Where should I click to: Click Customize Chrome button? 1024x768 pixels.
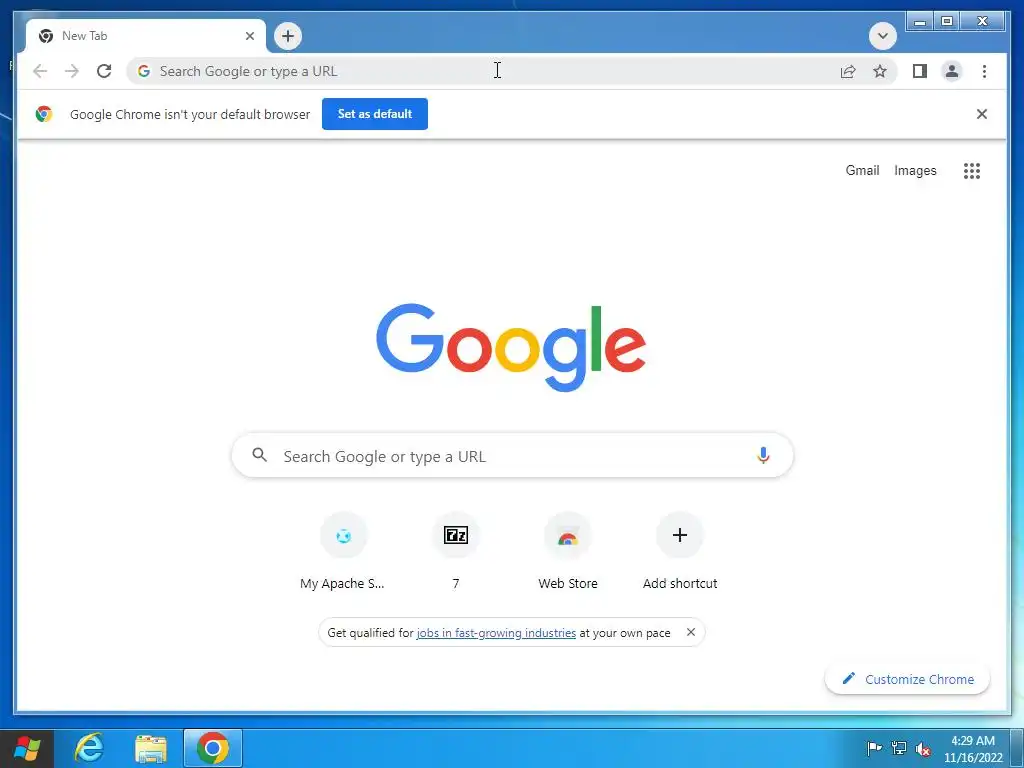tap(908, 679)
